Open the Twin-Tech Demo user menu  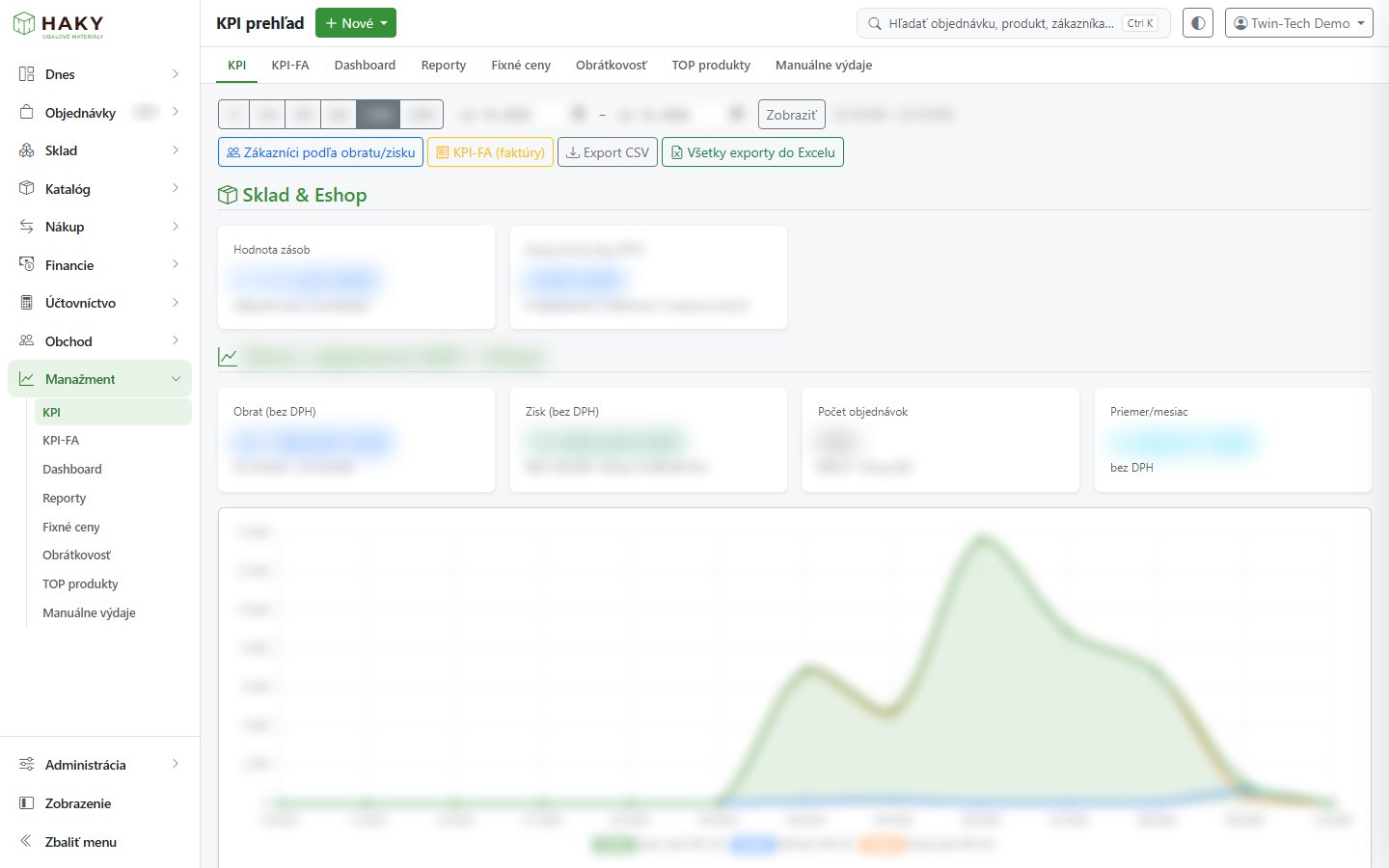point(1299,23)
